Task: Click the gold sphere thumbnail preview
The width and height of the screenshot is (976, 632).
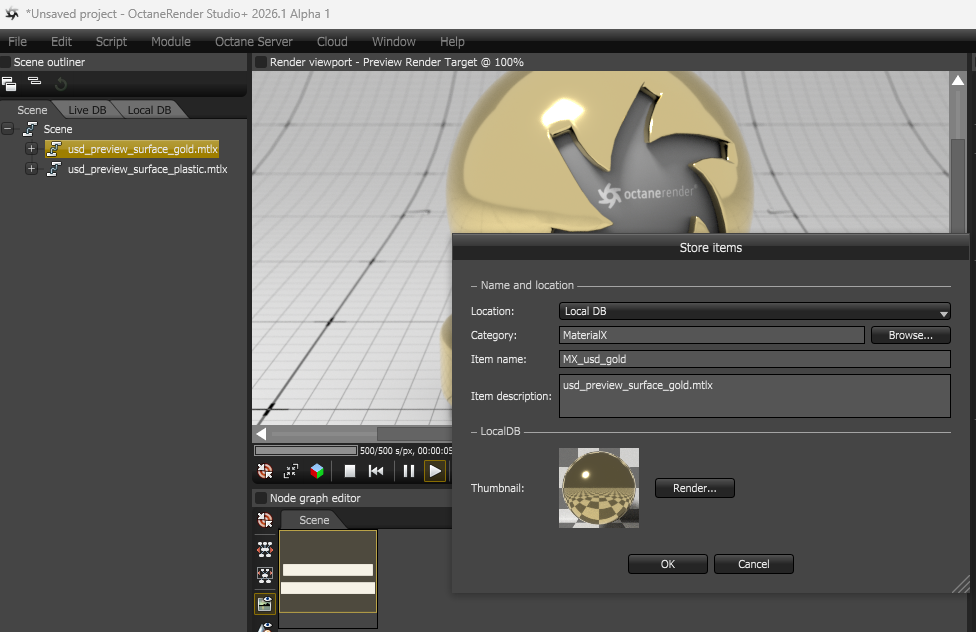Action: tap(599, 488)
